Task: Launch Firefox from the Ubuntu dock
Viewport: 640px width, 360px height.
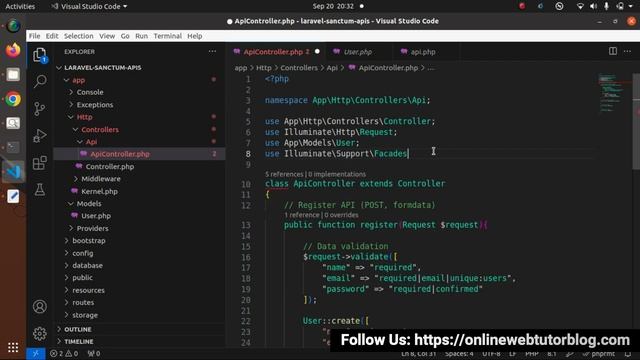Action: click(x=13, y=50)
